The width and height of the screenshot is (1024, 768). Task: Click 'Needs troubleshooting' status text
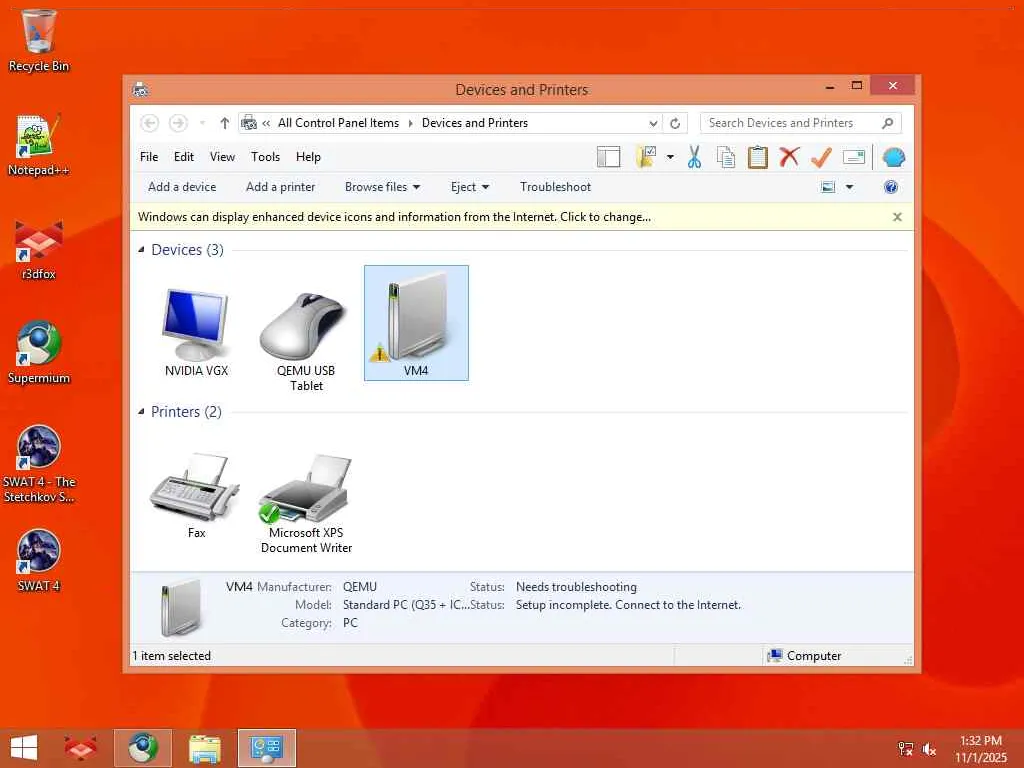pos(576,586)
